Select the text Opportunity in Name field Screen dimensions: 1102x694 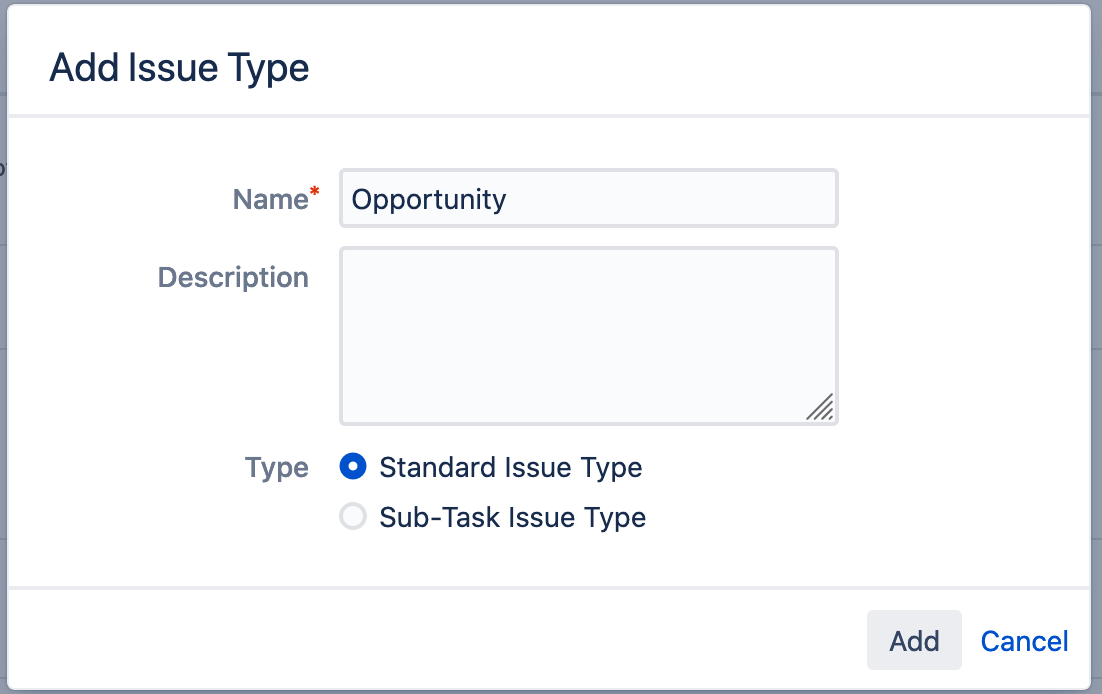(428, 199)
